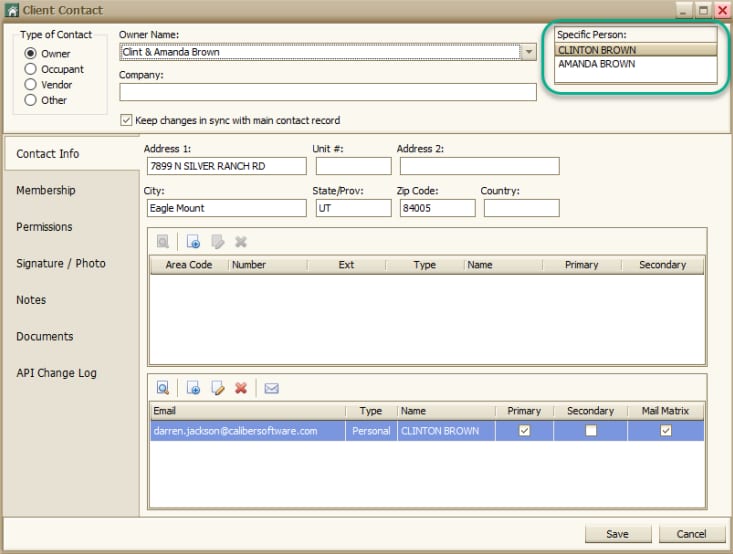Select darren.jackson@calibersoftware.com email cell
Viewport: 733px width, 554px height.
coord(248,431)
